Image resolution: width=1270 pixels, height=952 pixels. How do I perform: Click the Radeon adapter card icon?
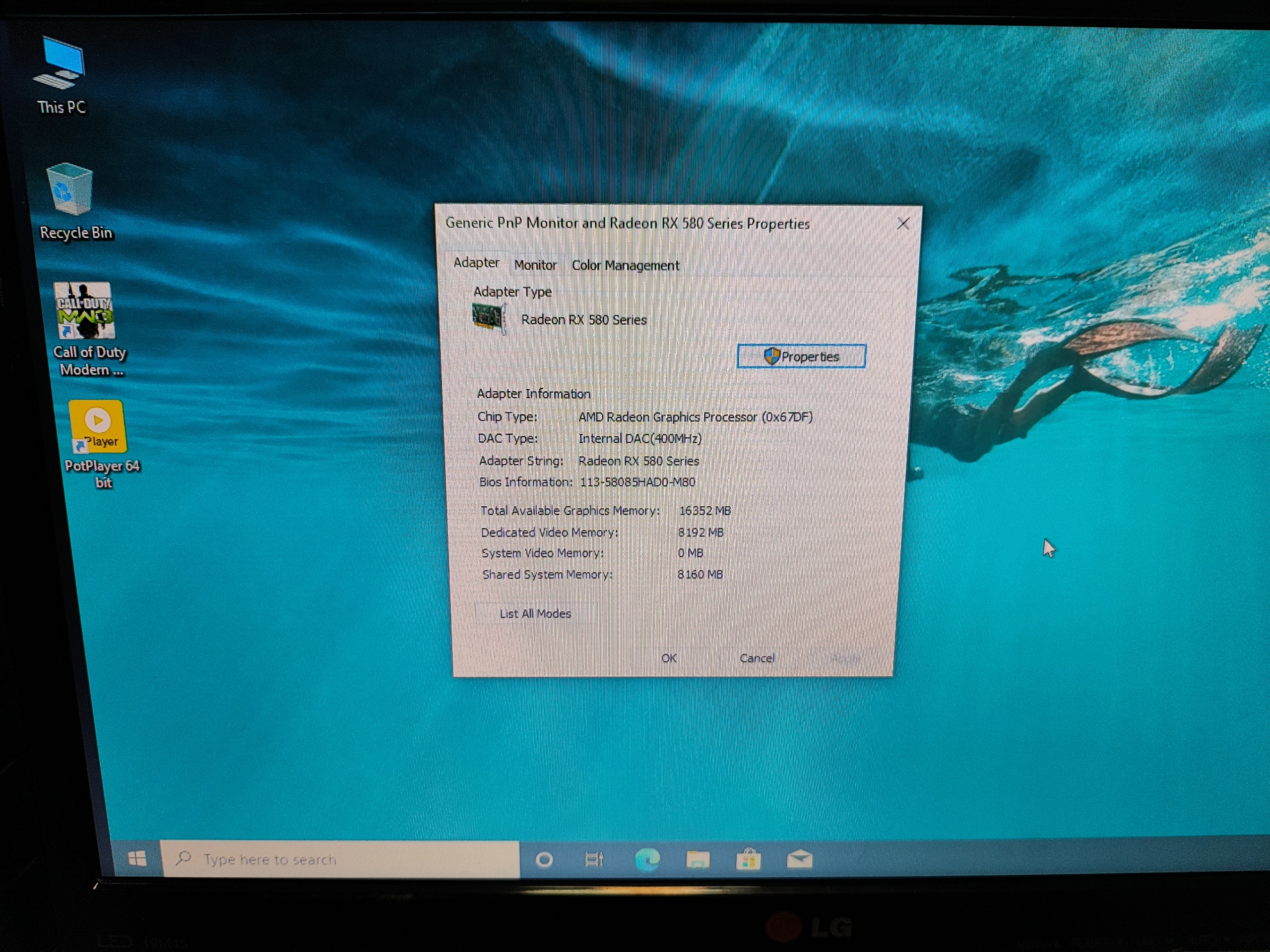click(x=488, y=318)
